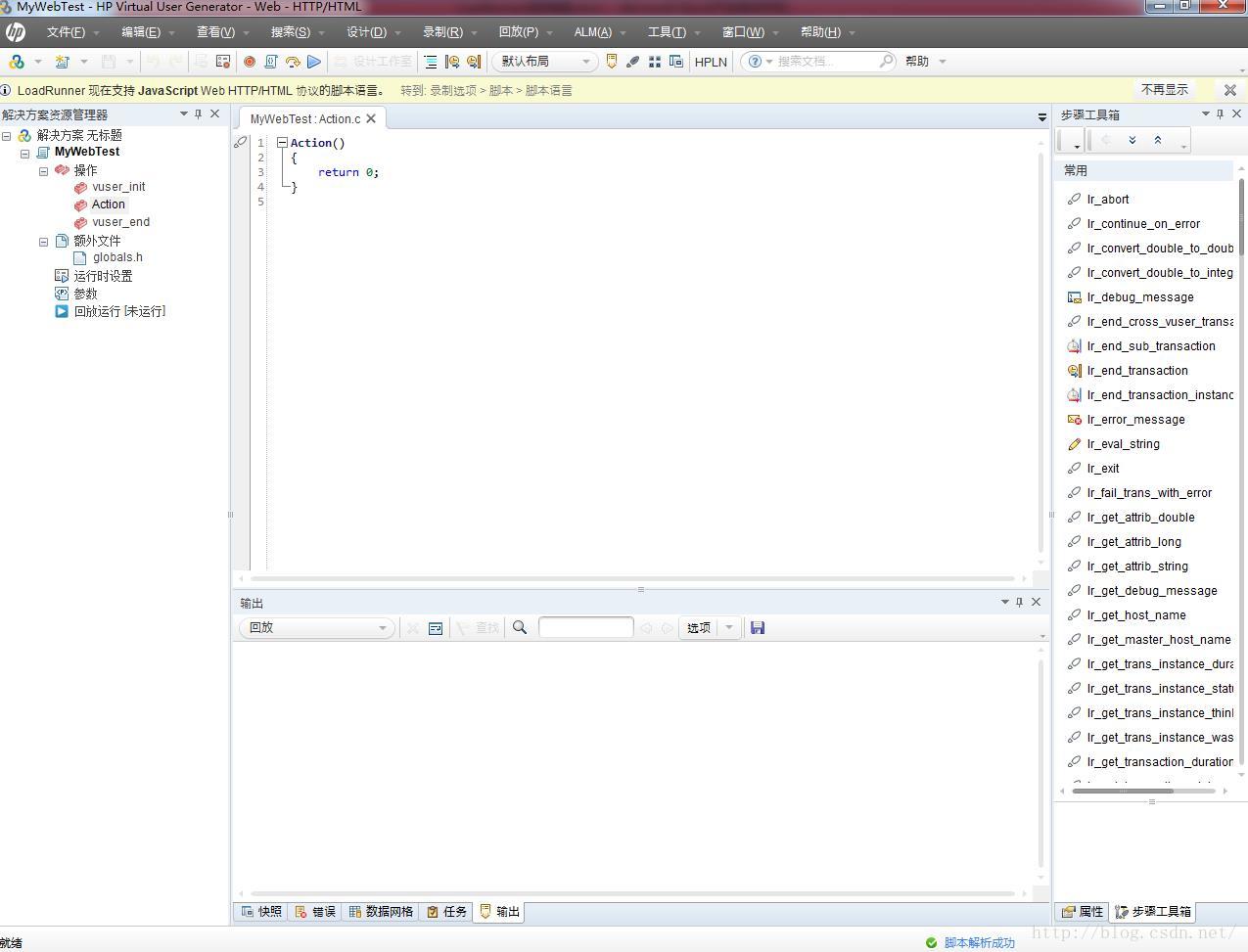Close the Output panel

coord(1037,602)
